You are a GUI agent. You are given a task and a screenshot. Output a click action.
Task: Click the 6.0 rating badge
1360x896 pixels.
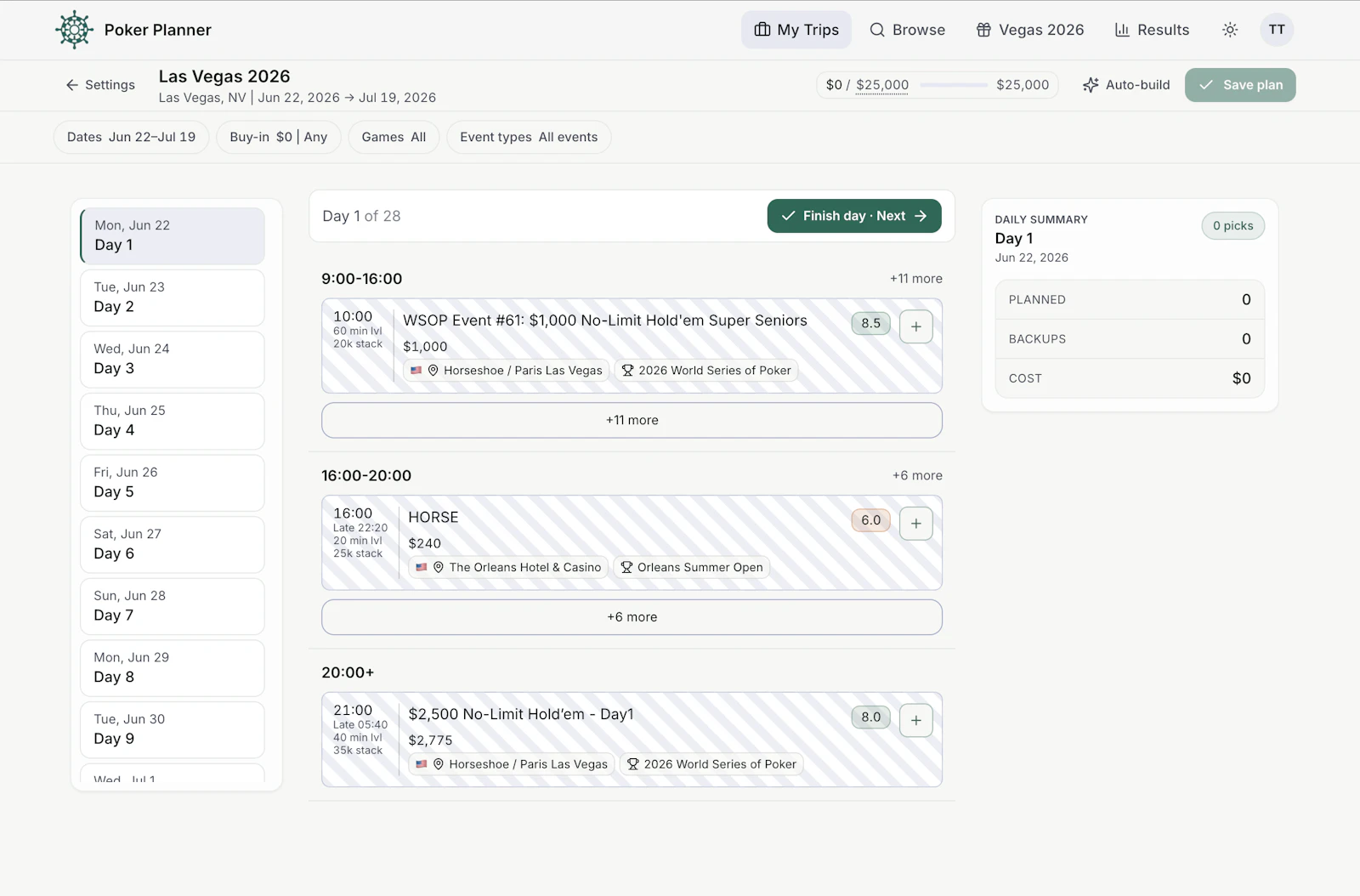pyautogui.click(x=870, y=520)
